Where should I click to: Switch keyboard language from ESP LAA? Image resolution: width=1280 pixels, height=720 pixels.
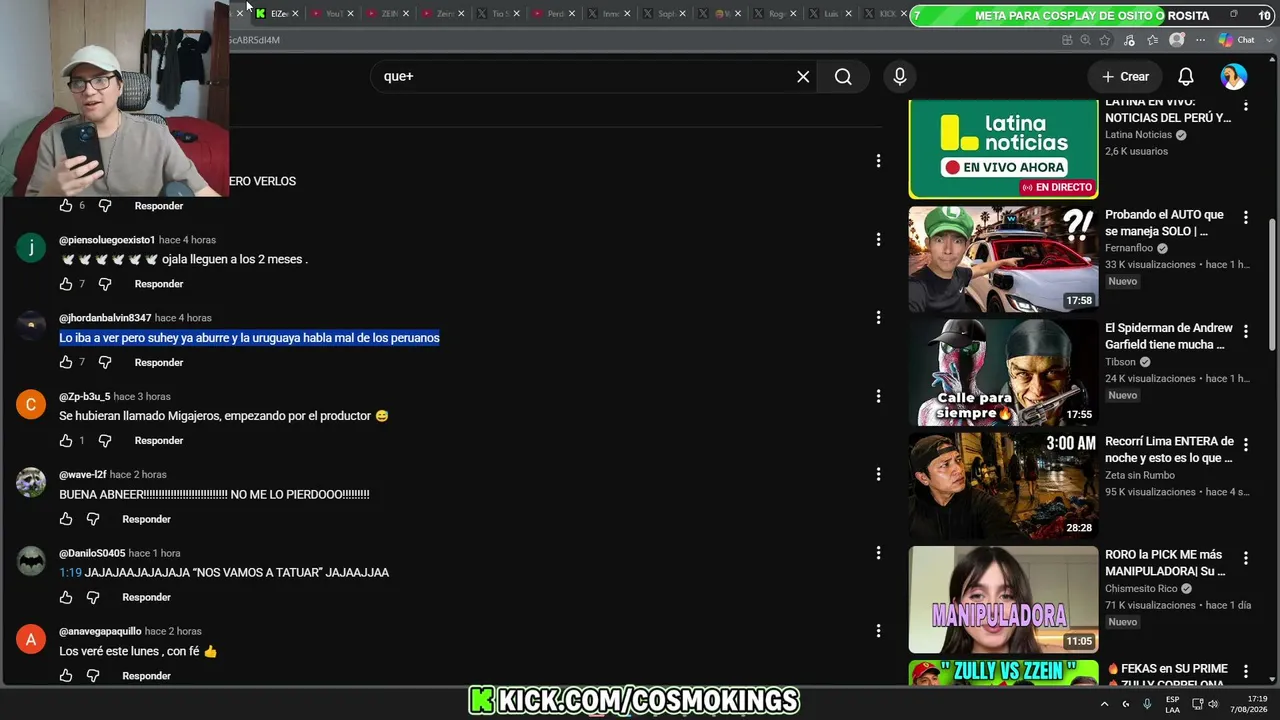(1173, 704)
